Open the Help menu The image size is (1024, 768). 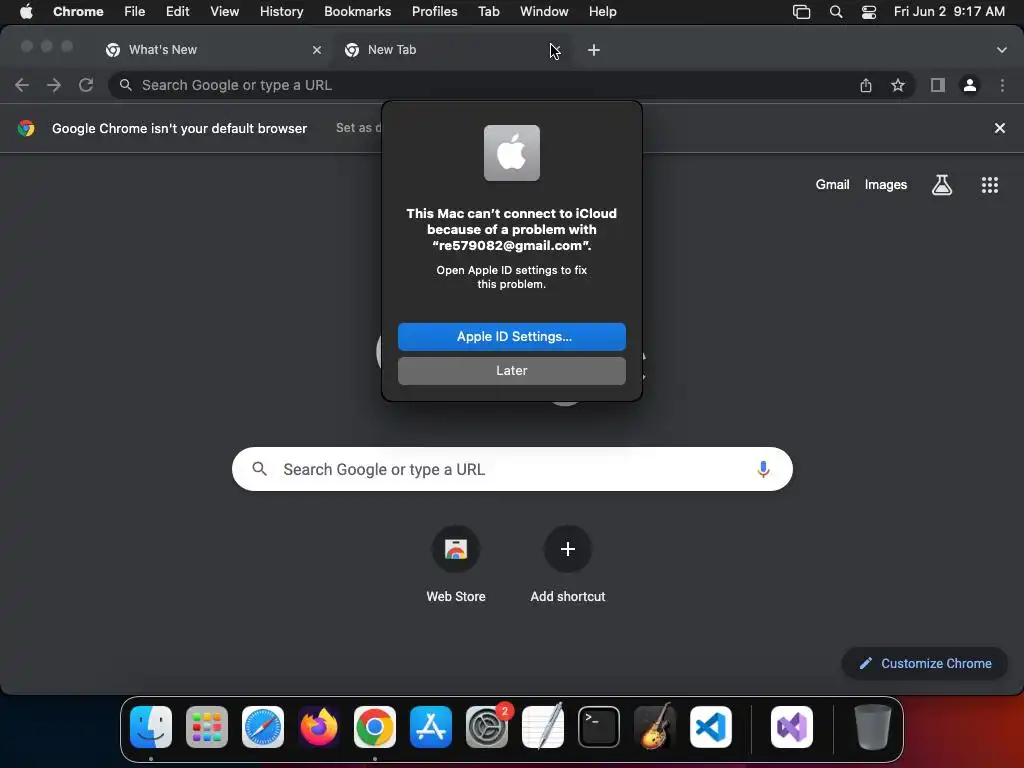[x=602, y=11]
